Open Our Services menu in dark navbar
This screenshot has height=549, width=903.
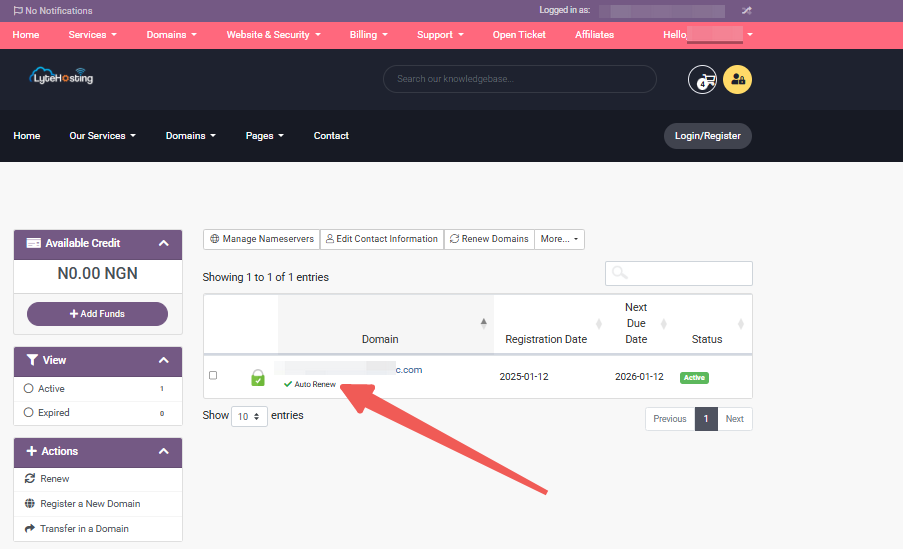click(x=103, y=136)
